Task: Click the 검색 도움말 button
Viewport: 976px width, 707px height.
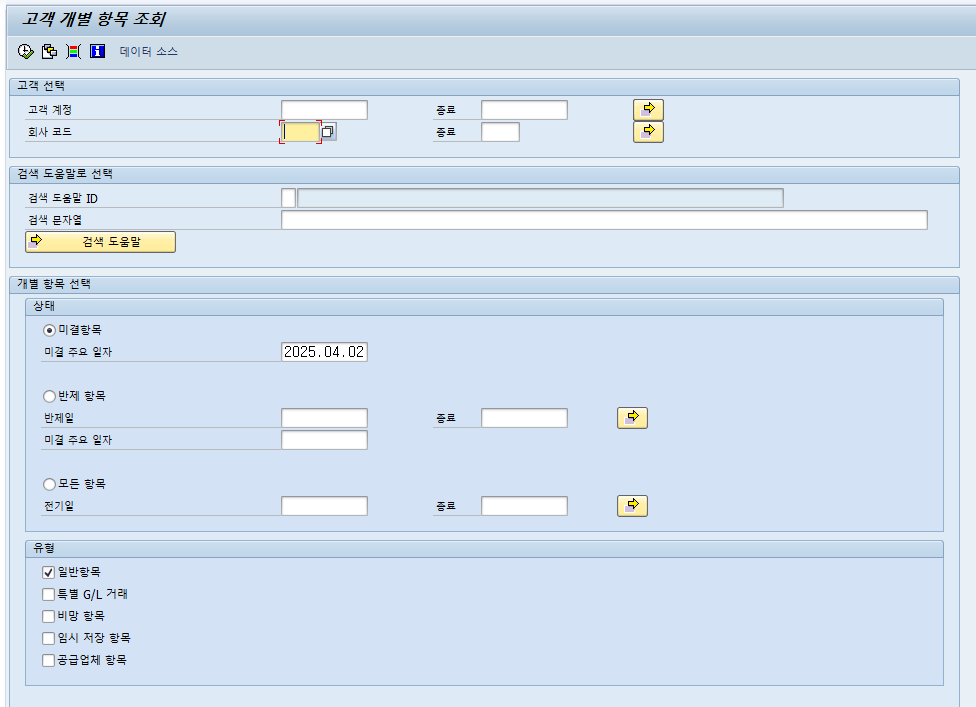Action: [100, 242]
